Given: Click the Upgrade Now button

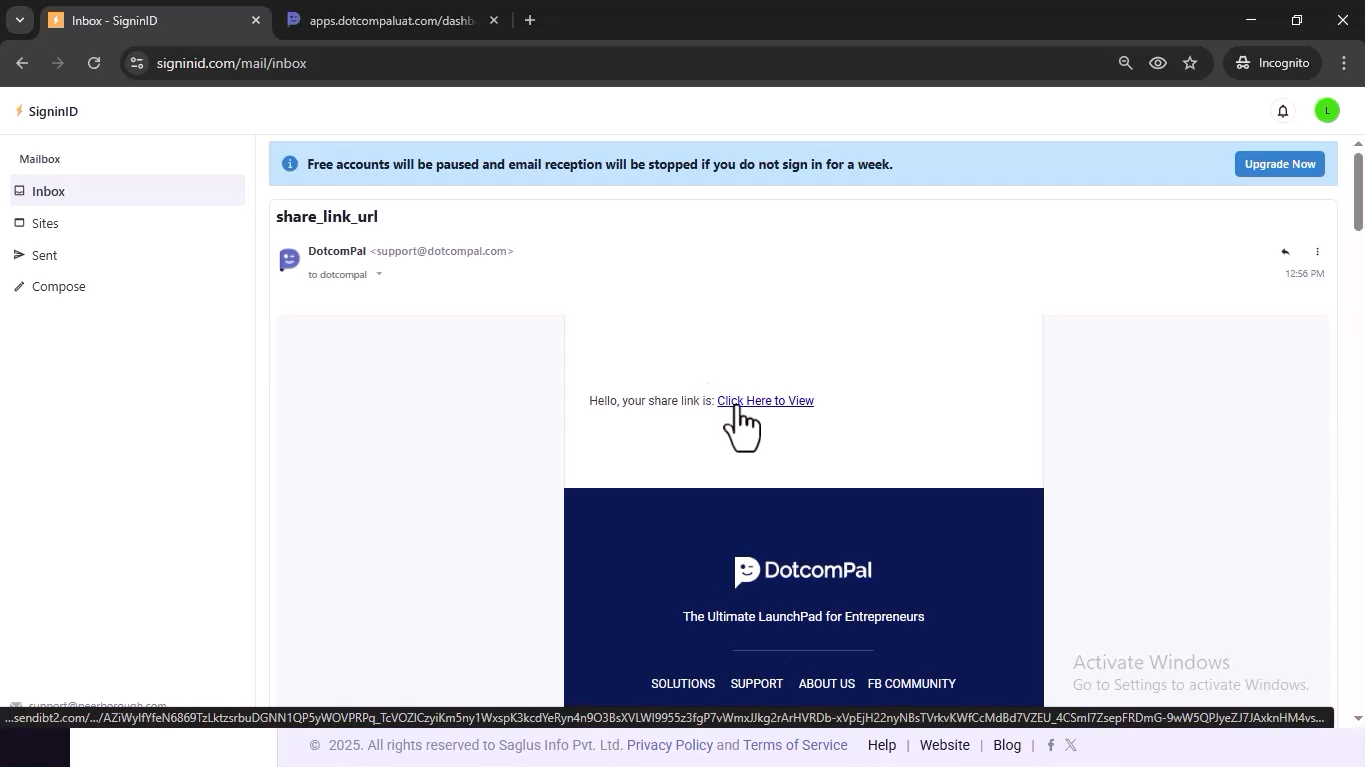Looking at the screenshot, I should (x=1279, y=164).
